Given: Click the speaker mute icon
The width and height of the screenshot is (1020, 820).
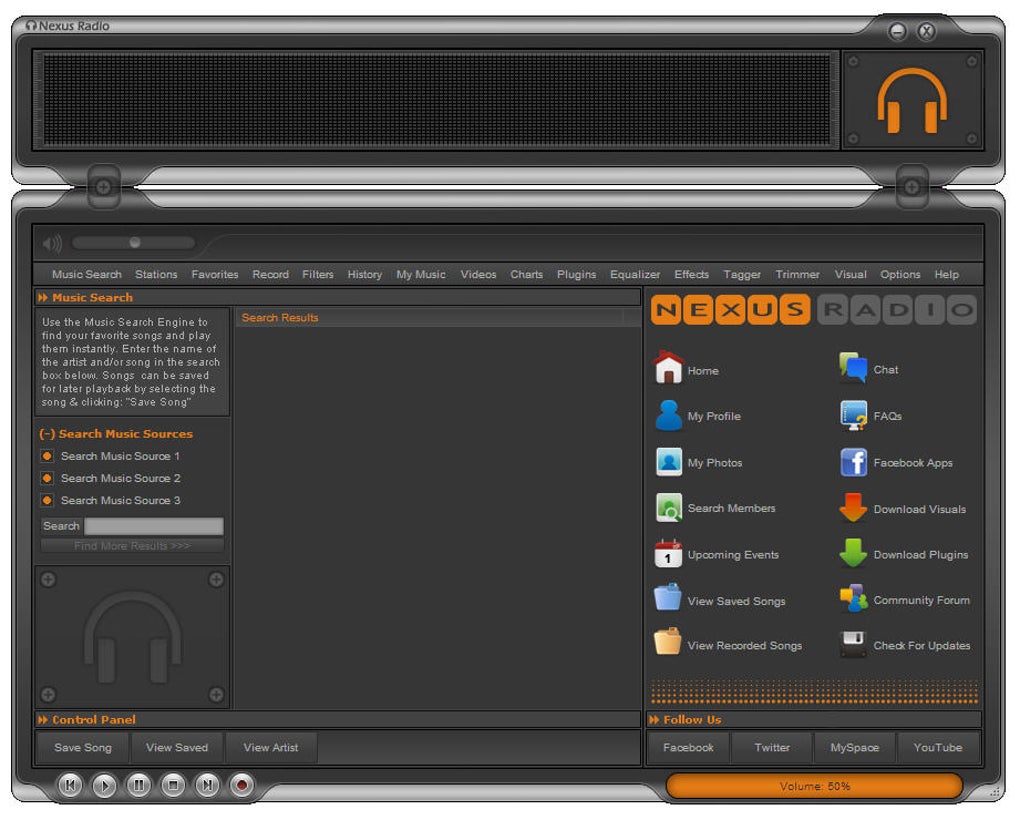Looking at the screenshot, I should (x=52, y=244).
